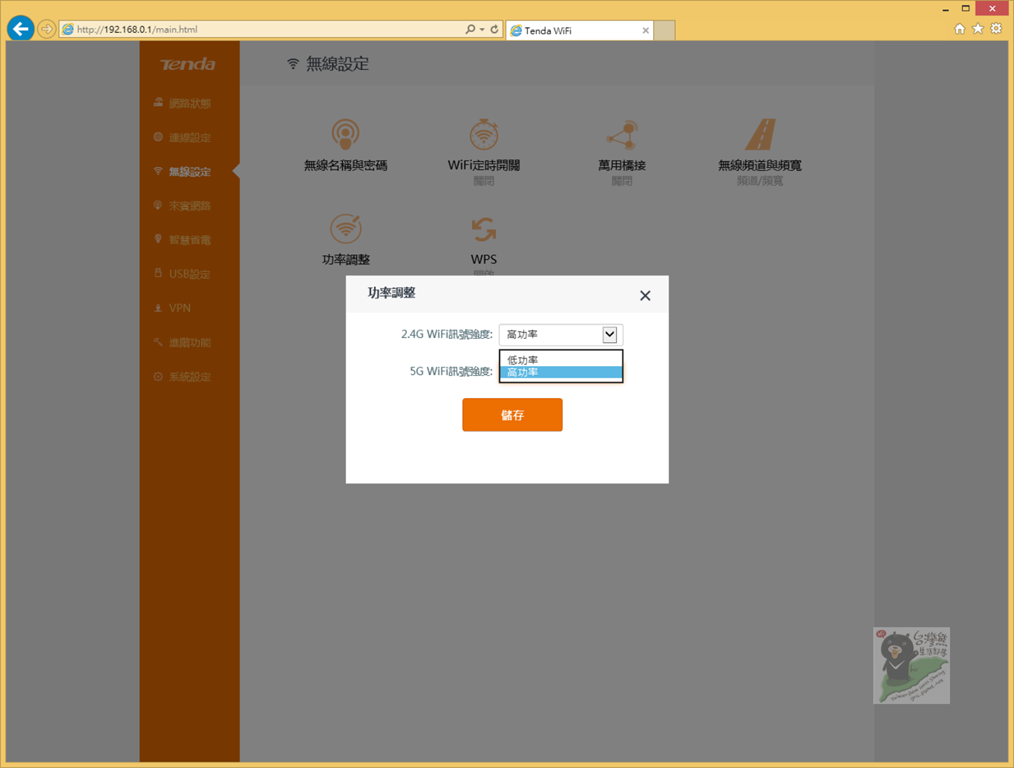
Task: Select the Tenda WiFi browser tab
Action: tap(579, 30)
